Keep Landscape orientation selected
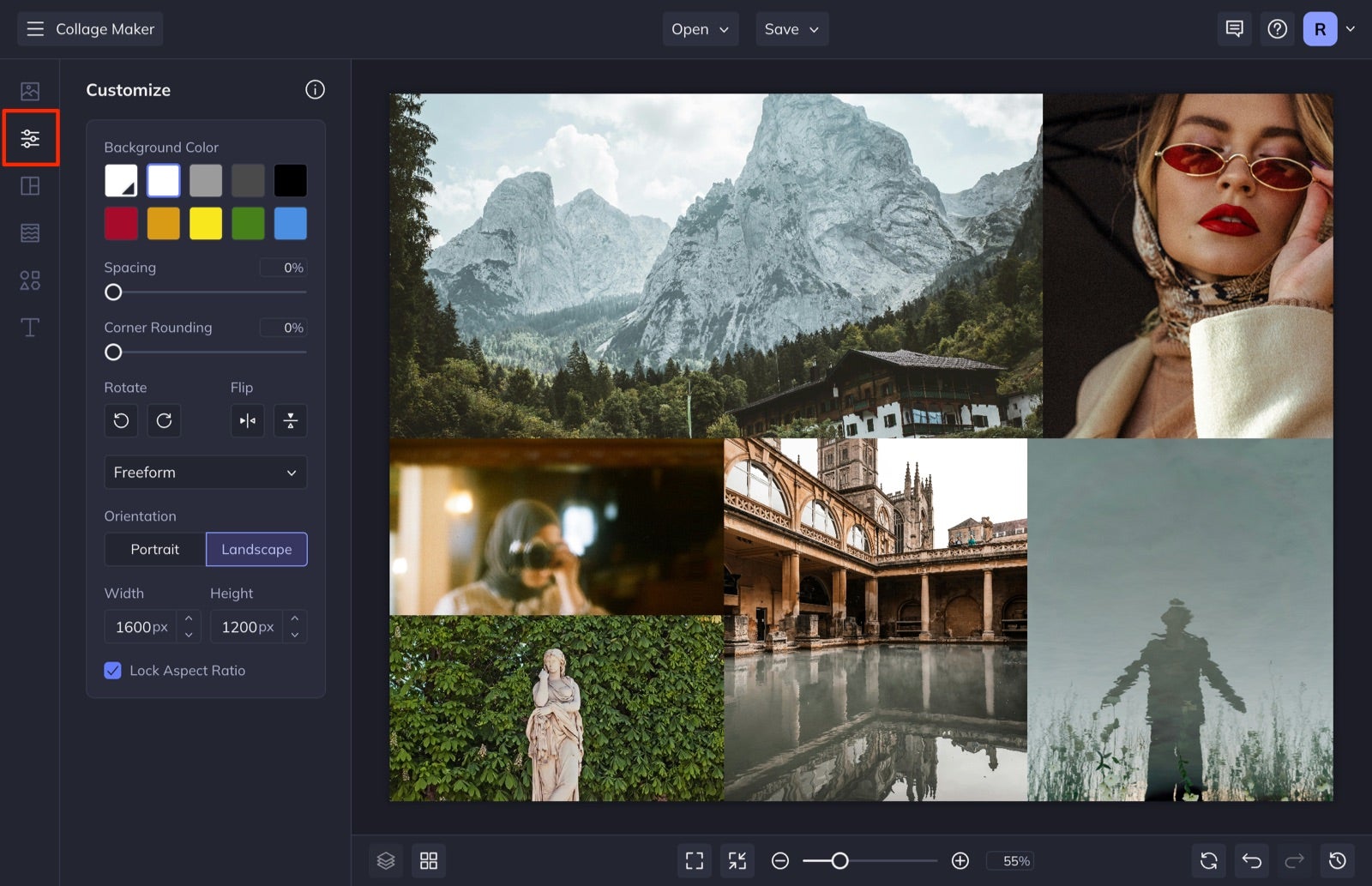This screenshot has width=1372, height=886. (x=256, y=549)
